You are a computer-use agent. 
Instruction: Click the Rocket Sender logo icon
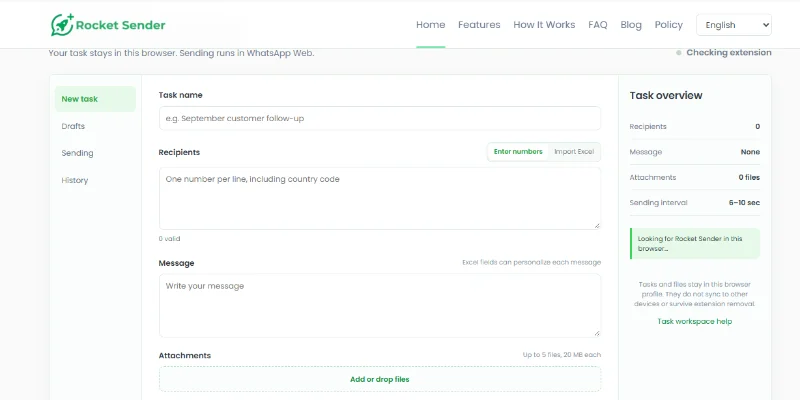tap(62, 24)
